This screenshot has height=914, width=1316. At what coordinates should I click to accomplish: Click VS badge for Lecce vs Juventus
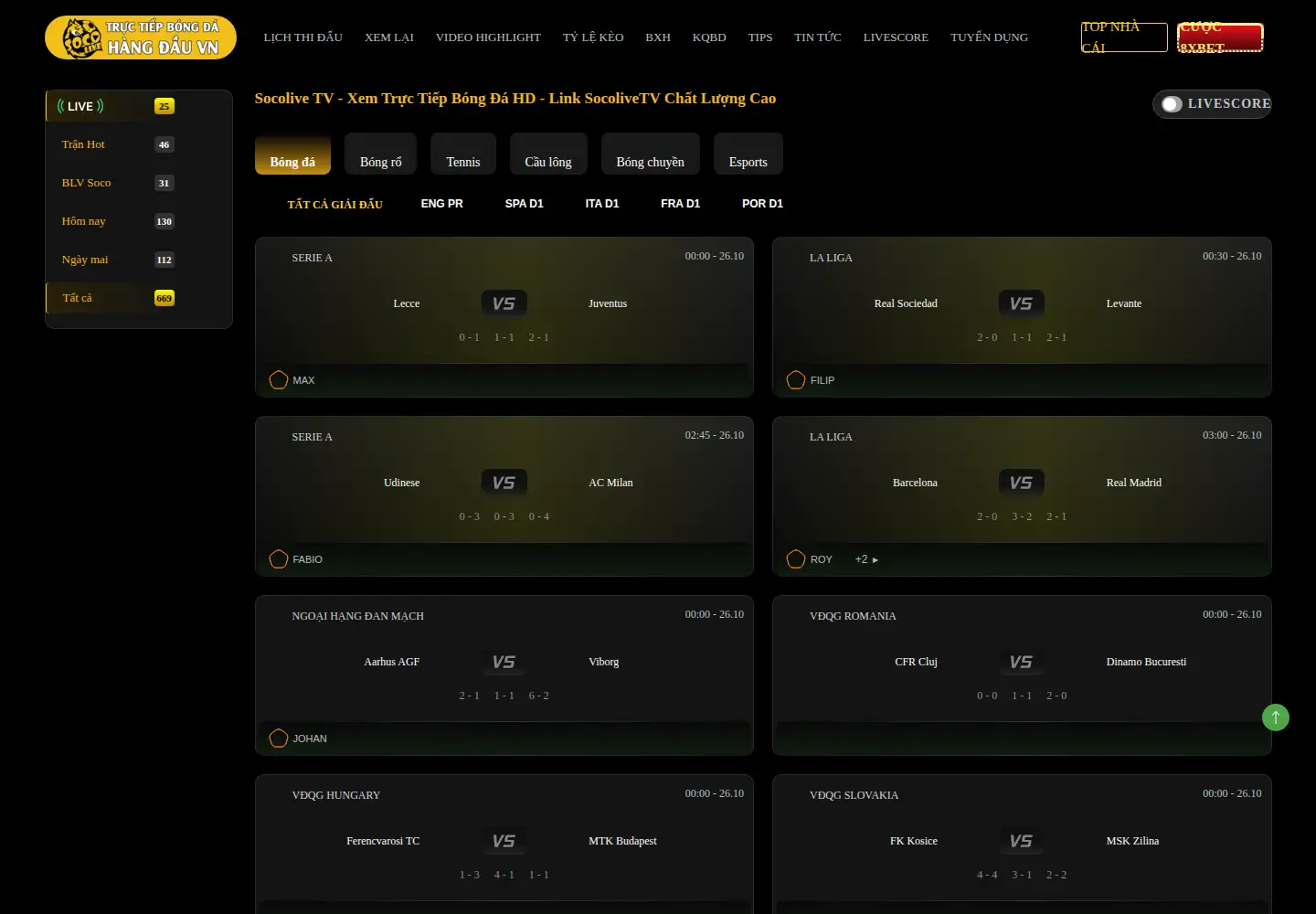(x=504, y=303)
